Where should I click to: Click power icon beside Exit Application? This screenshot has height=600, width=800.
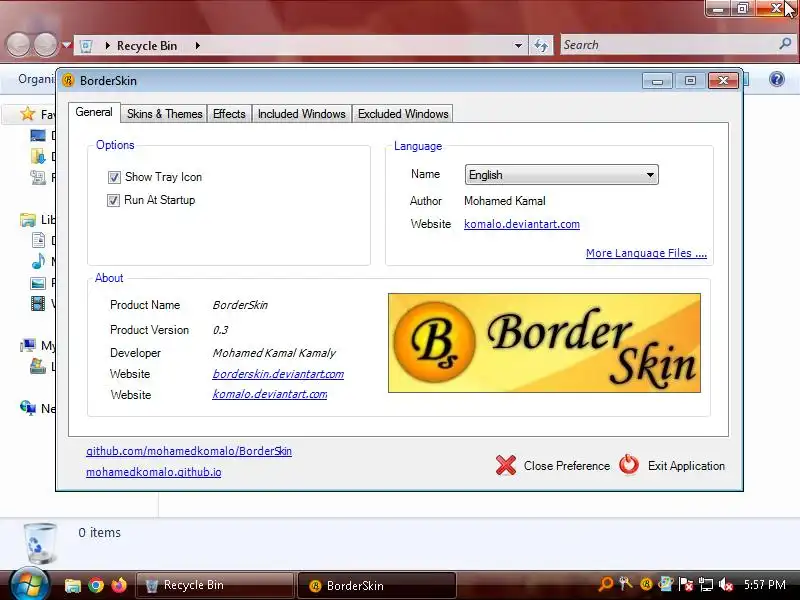pyautogui.click(x=629, y=465)
